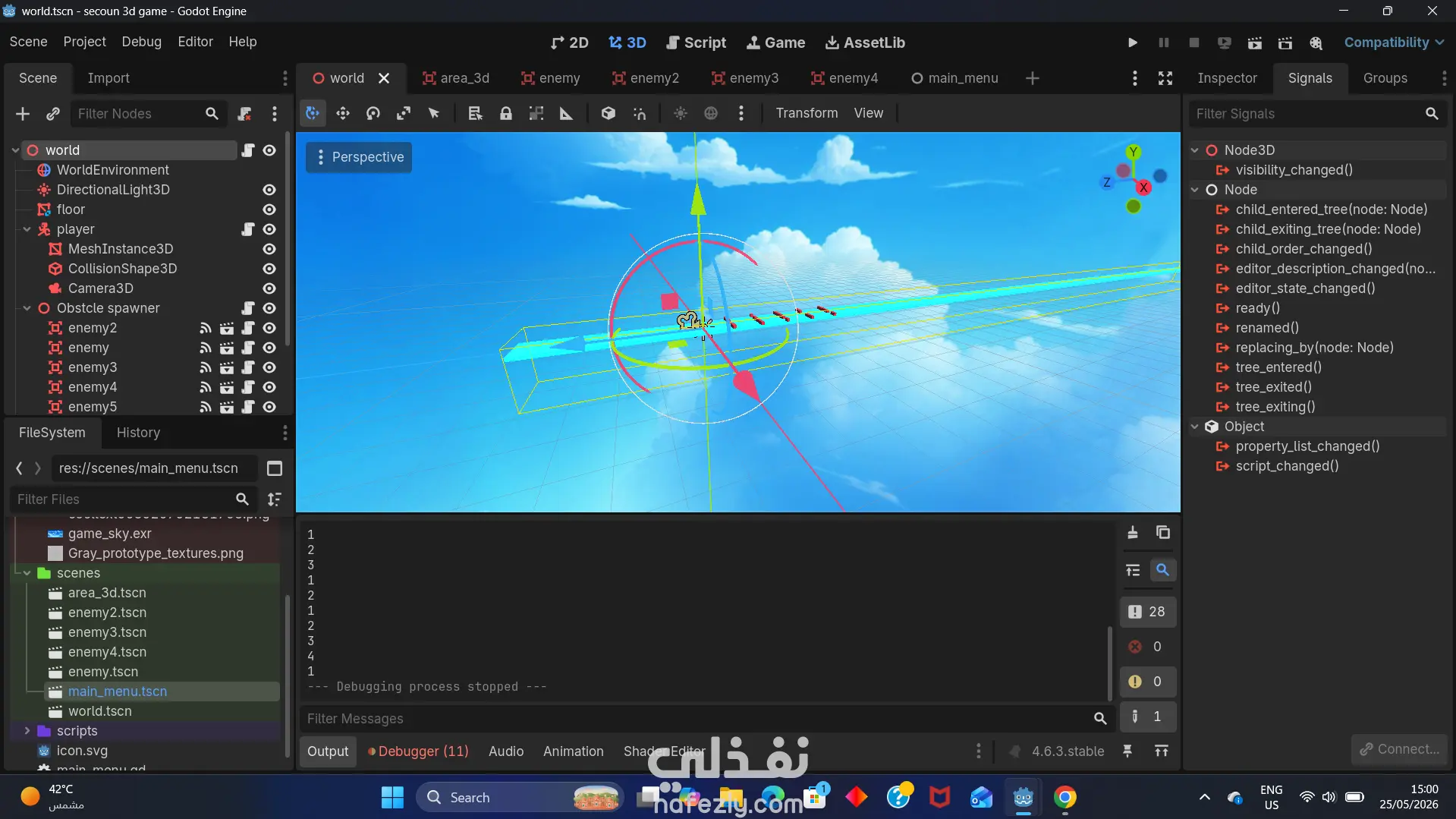This screenshot has height=819, width=1456.
Task: Instantiate a child scene with the link icon
Action: [53, 114]
